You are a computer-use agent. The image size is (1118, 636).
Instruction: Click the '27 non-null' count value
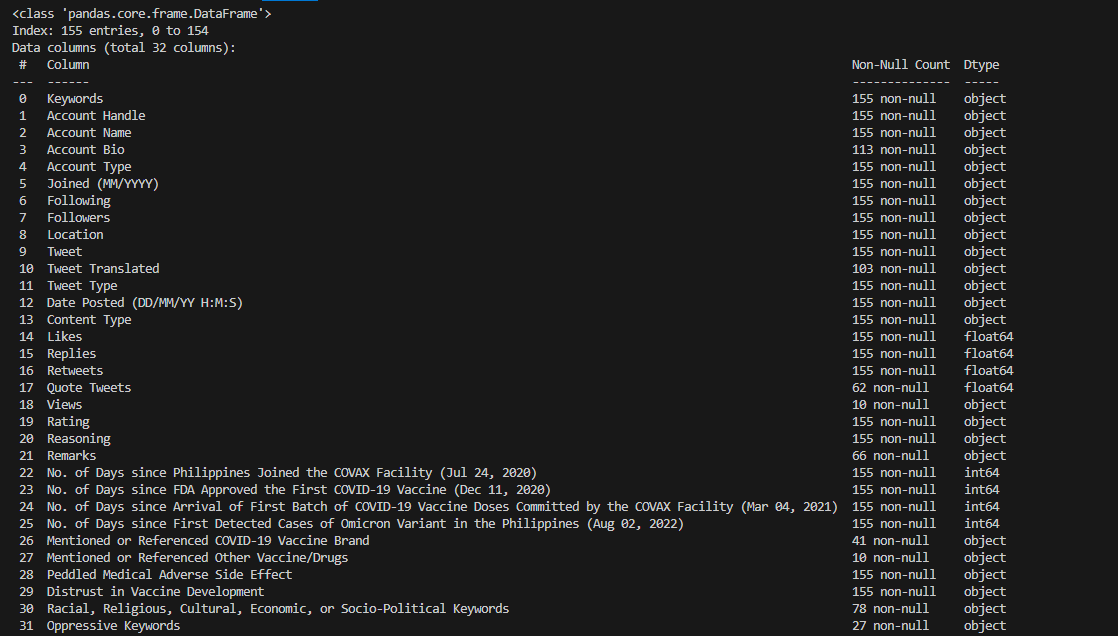point(891,626)
